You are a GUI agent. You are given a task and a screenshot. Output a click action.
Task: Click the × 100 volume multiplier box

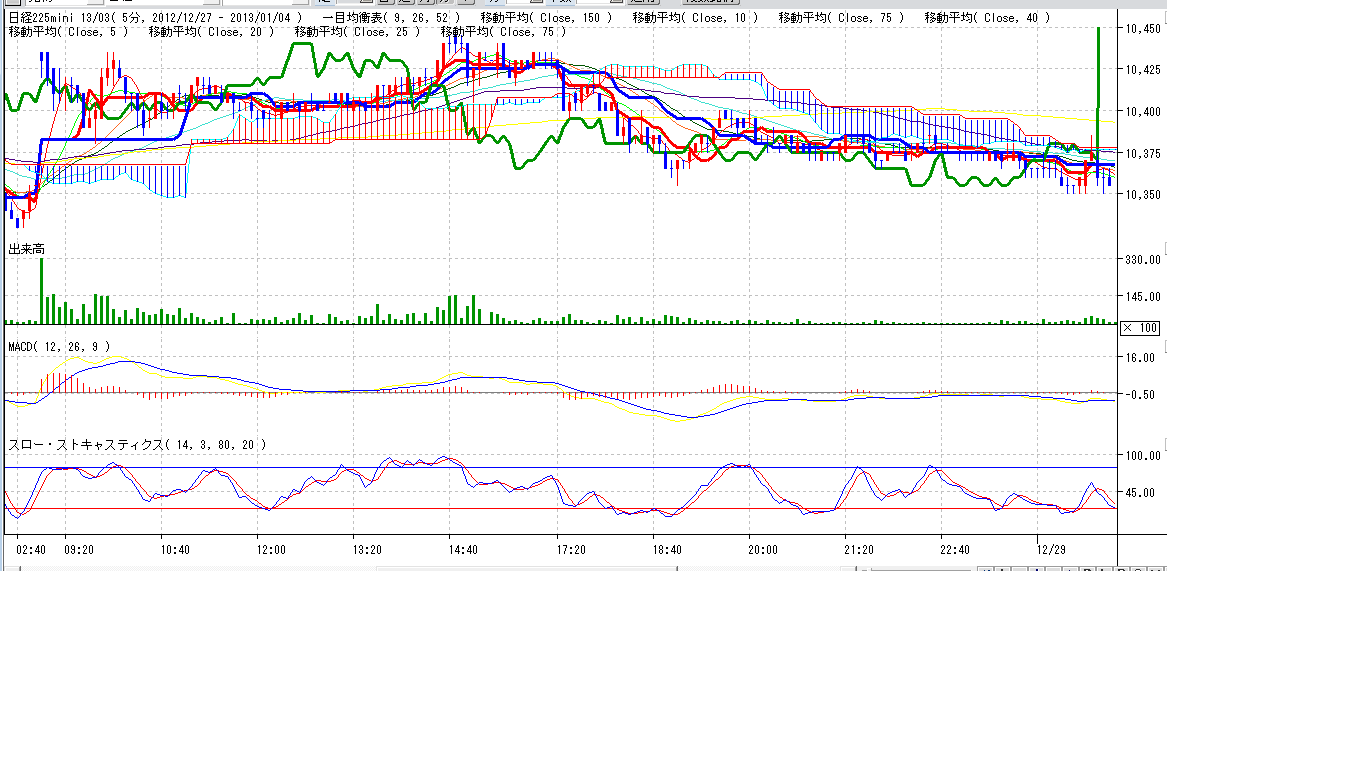click(1140, 328)
